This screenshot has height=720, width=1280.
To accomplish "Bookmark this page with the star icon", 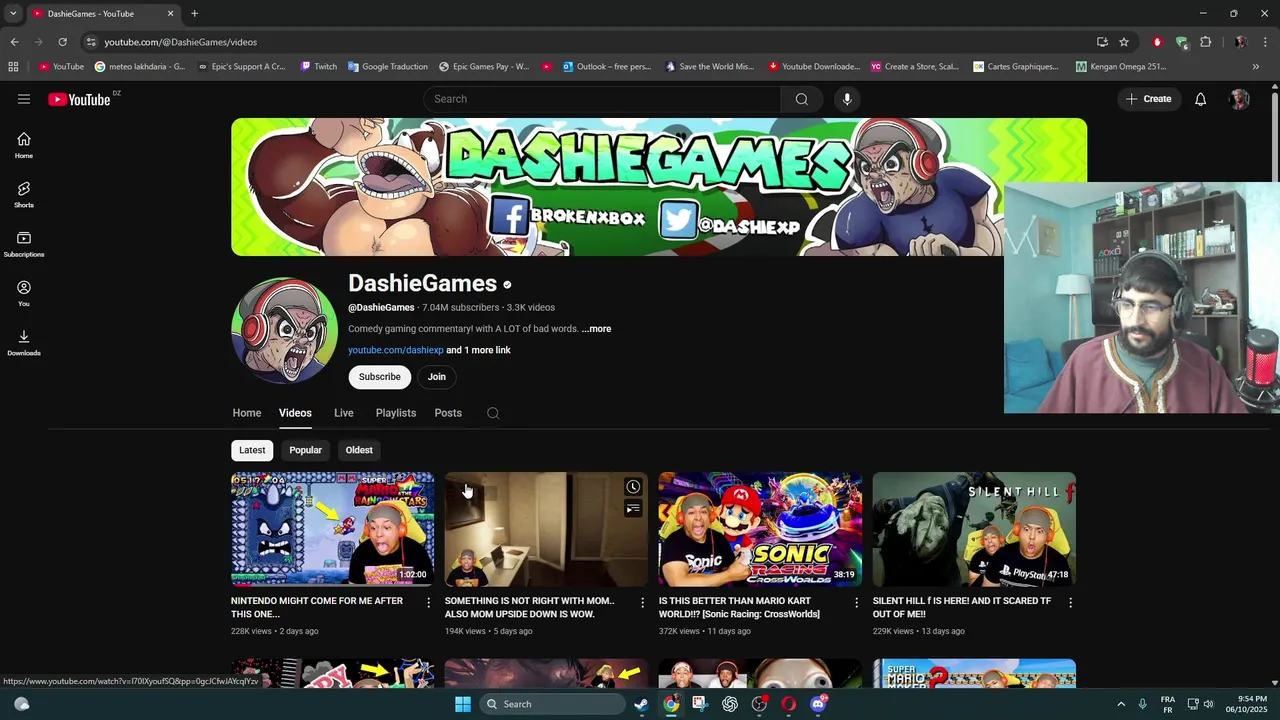I will tap(1124, 42).
